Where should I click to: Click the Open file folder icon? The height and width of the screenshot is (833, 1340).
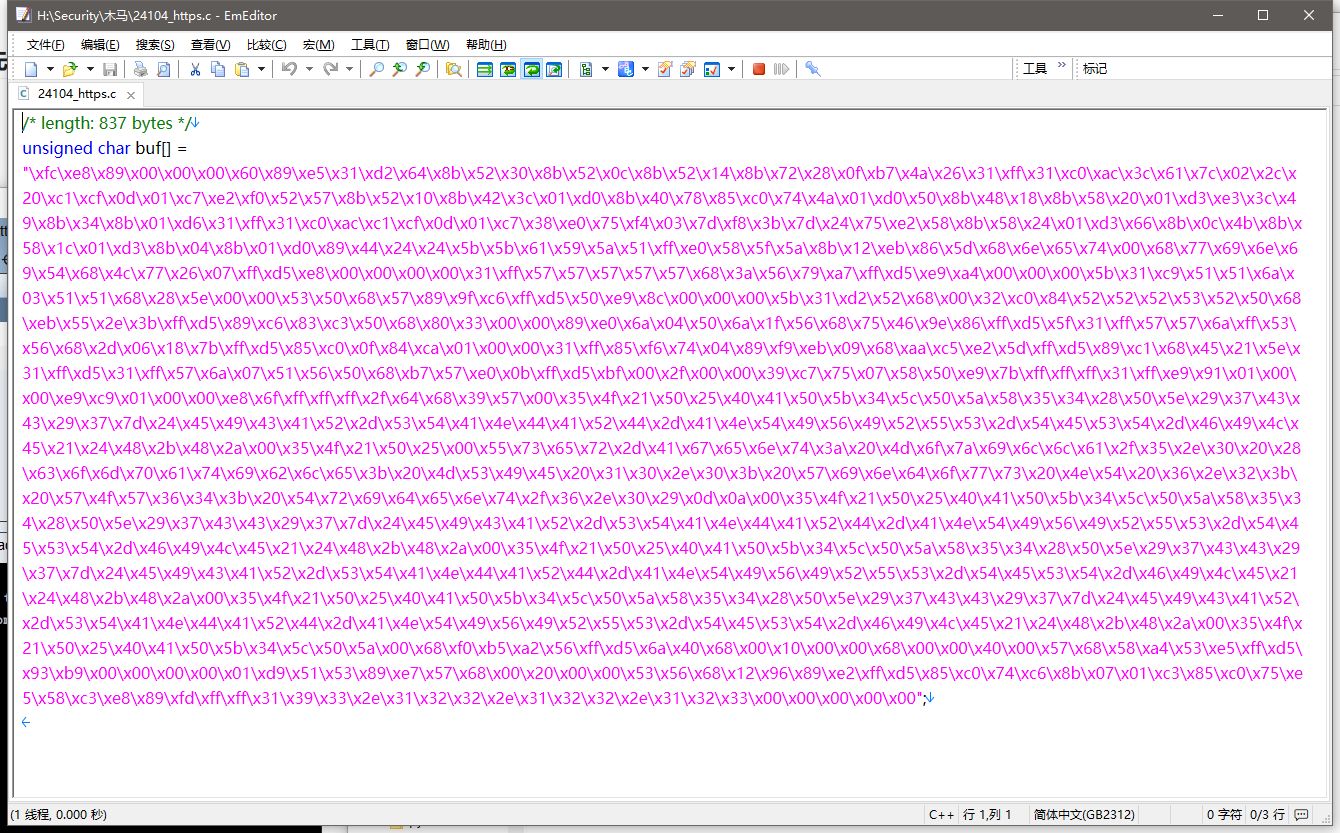[x=70, y=69]
